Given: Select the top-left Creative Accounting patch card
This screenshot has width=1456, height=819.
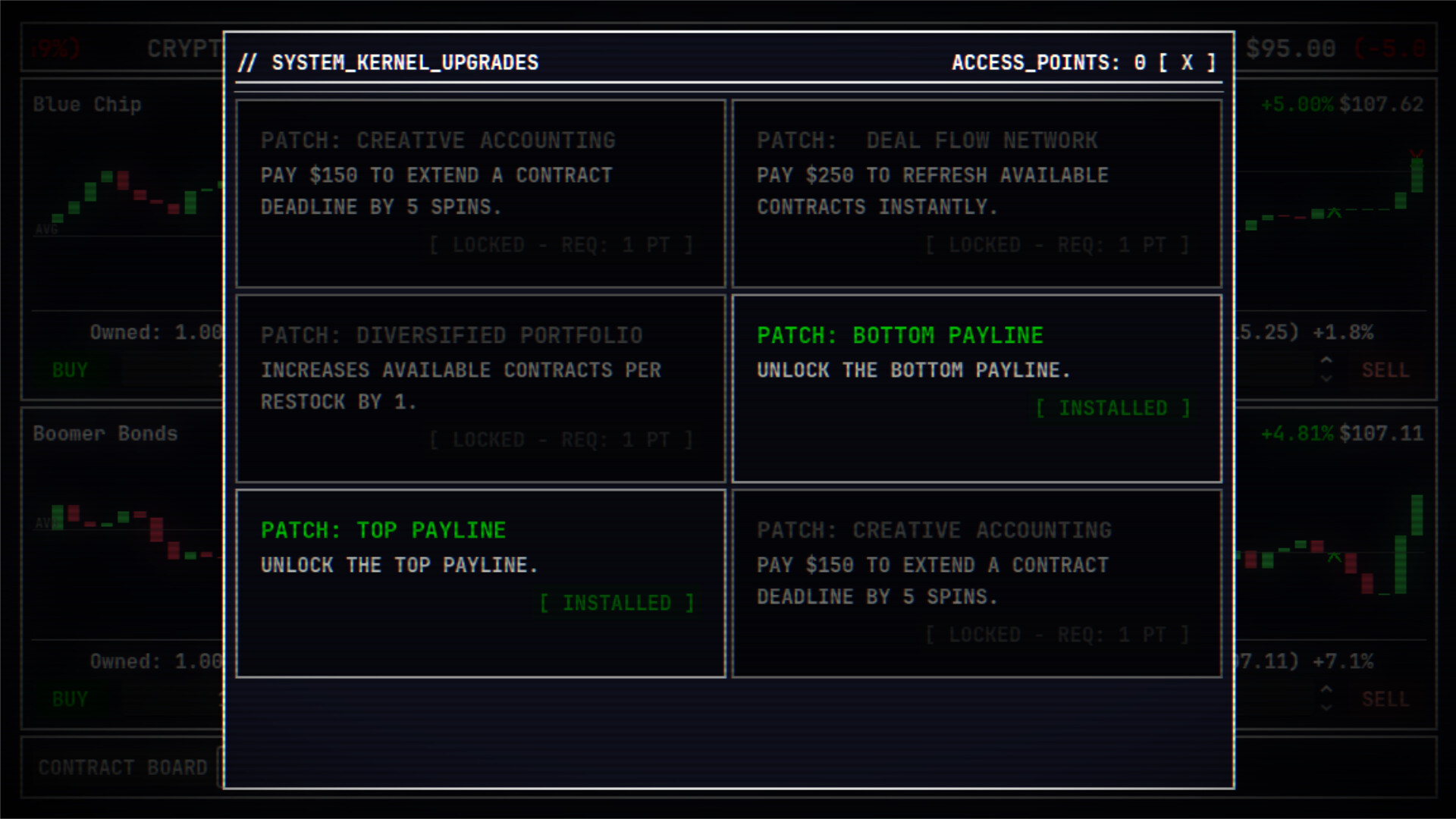Looking at the screenshot, I should 480,193.
